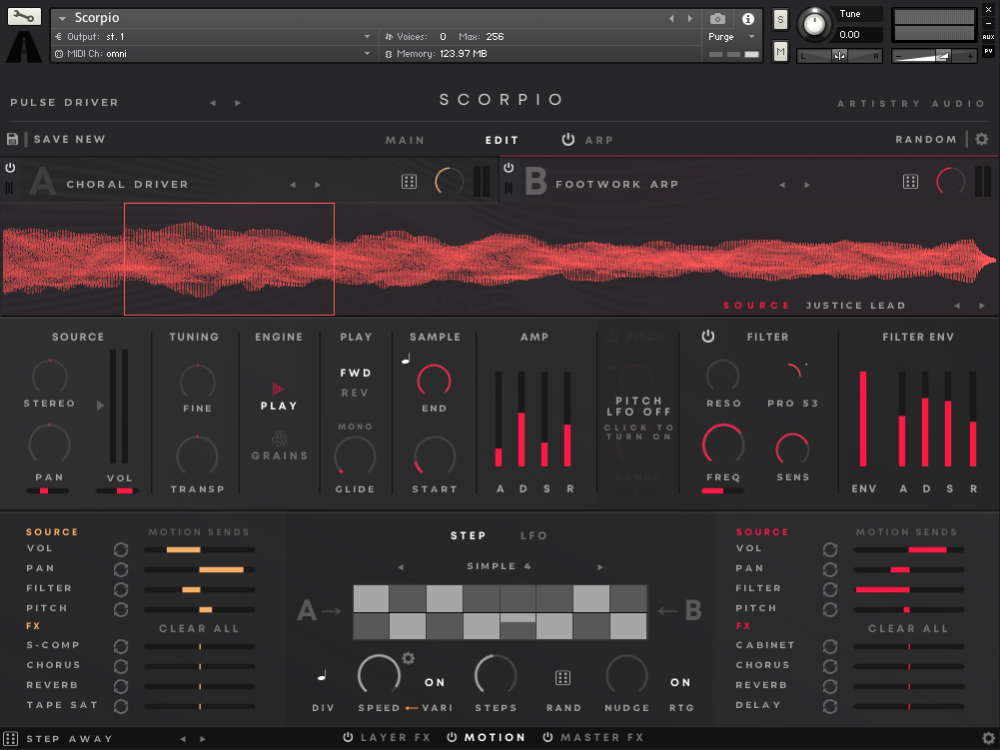Click the wrench icon in Kontakt header

pyautogui.click(x=24, y=17)
